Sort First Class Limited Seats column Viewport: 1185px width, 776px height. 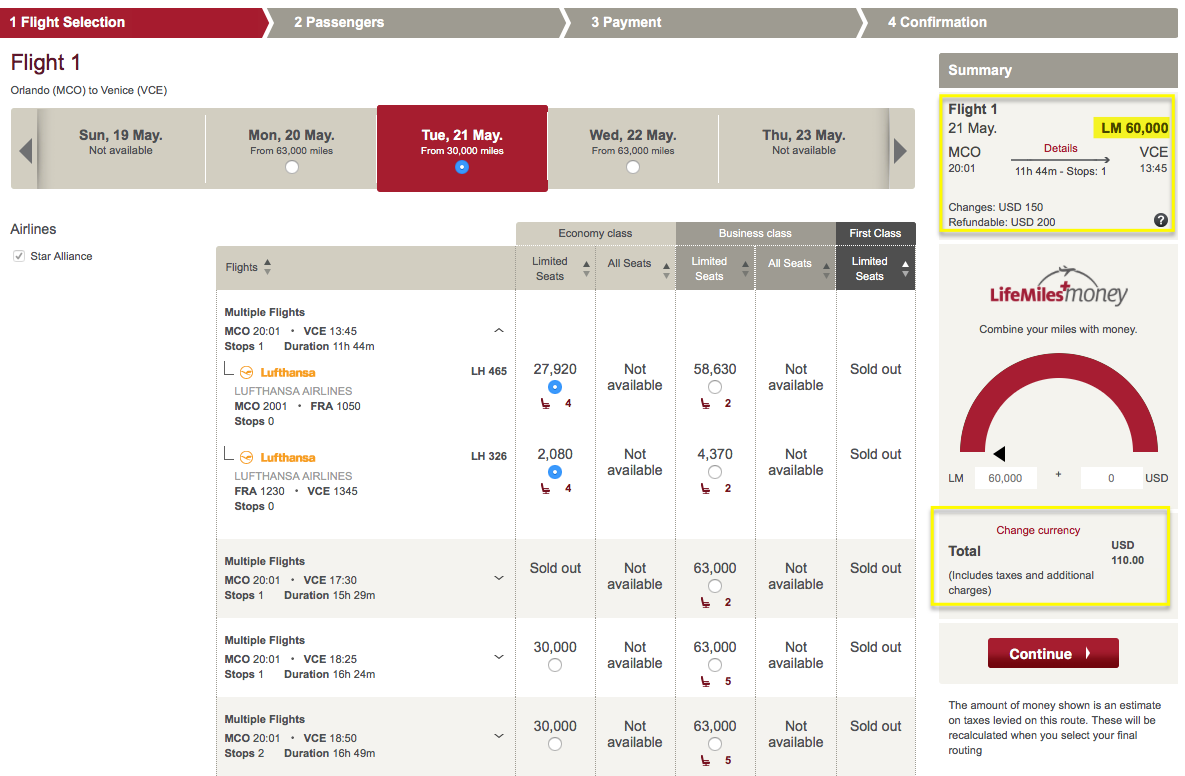[x=905, y=268]
